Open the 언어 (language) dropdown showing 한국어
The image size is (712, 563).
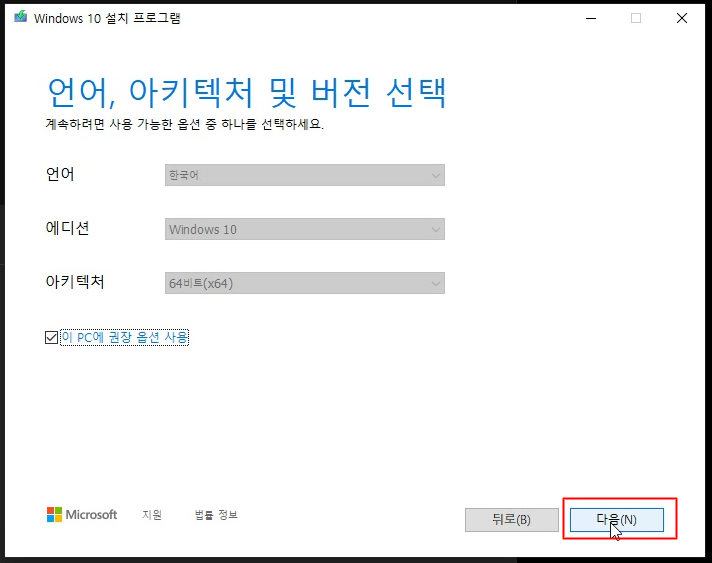pyautogui.click(x=305, y=175)
